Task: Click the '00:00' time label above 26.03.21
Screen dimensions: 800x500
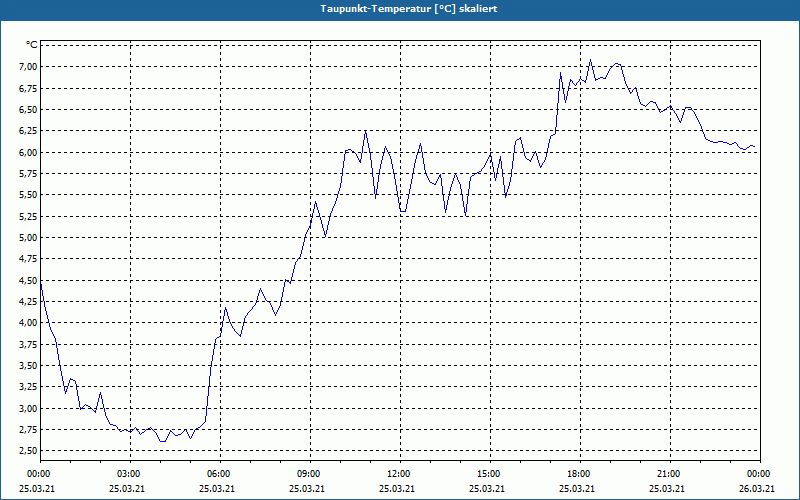Action: pyautogui.click(x=759, y=474)
